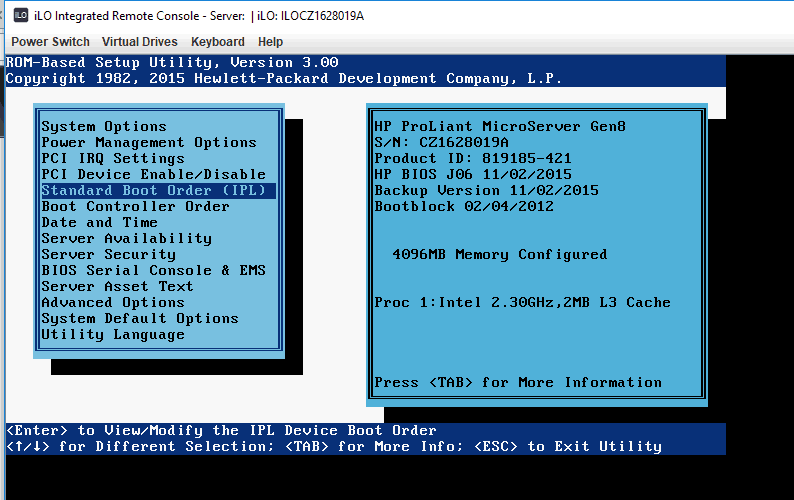The height and width of the screenshot is (500, 794).
Task: Click the iLO logo icon in title bar
Action: tap(19, 15)
